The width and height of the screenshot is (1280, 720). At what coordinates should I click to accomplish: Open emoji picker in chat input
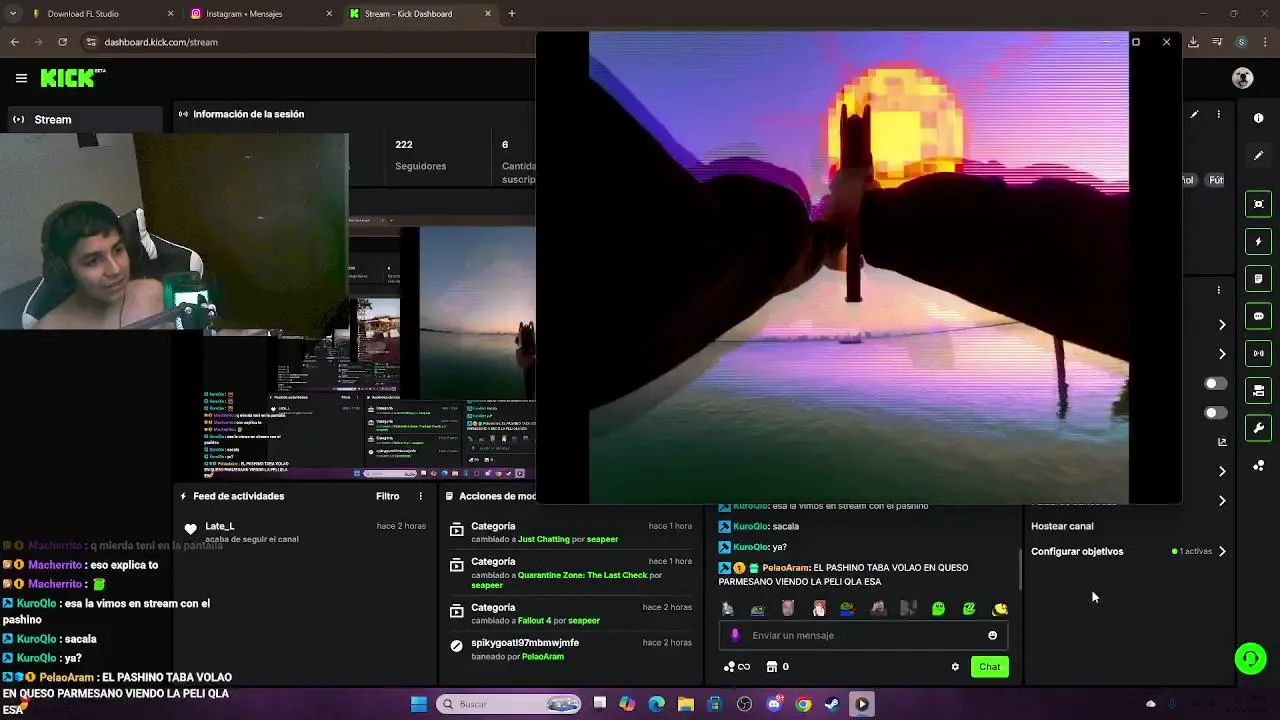(x=992, y=635)
